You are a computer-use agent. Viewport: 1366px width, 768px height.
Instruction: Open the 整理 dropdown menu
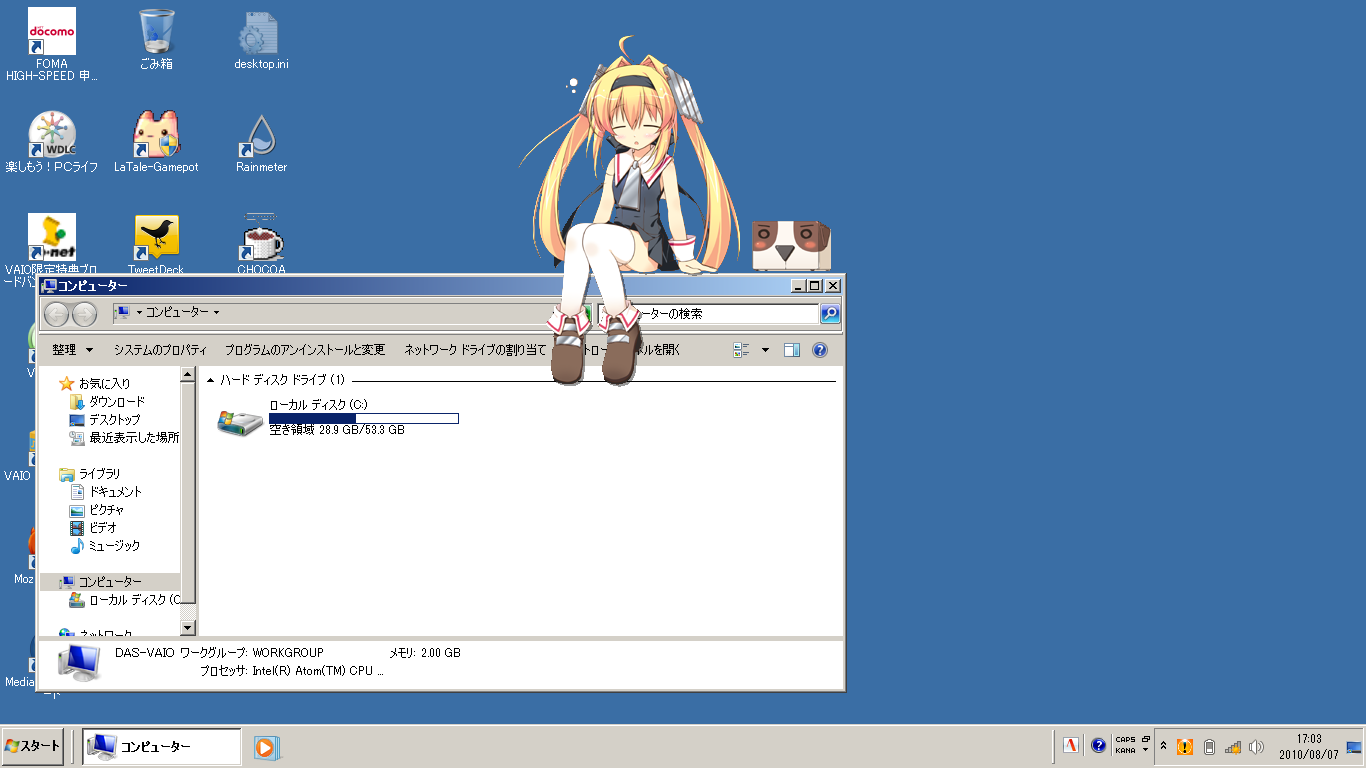[x=73, y=350]
